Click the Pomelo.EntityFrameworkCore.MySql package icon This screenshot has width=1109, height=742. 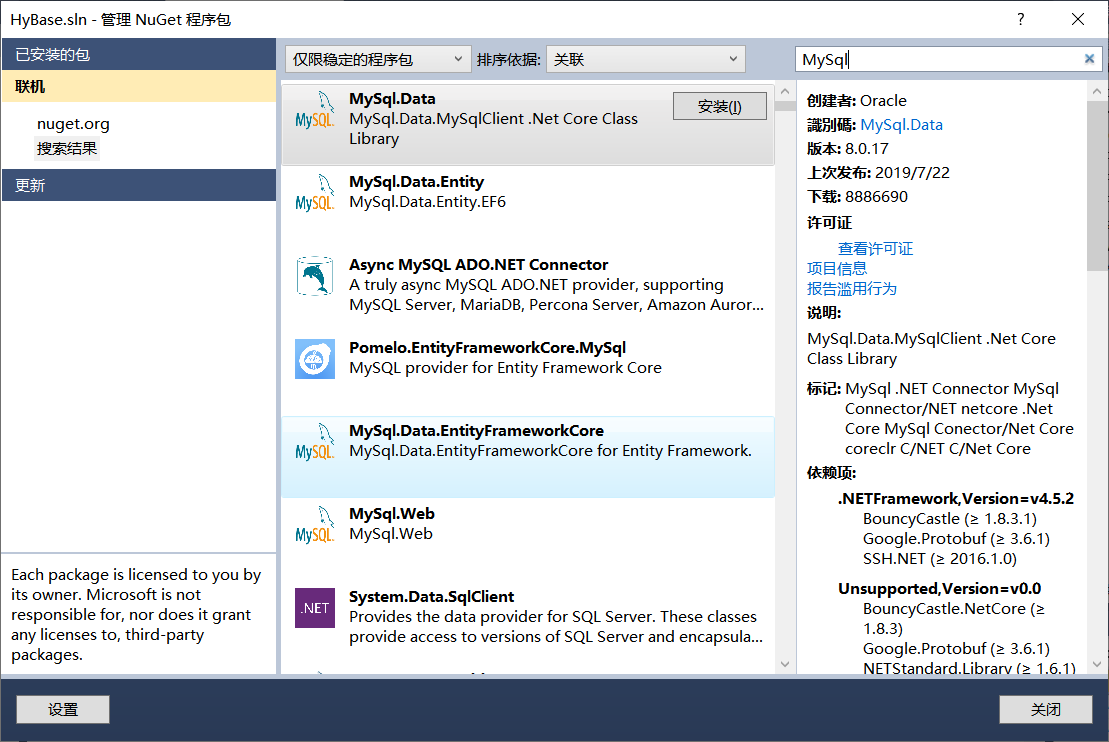315,359
